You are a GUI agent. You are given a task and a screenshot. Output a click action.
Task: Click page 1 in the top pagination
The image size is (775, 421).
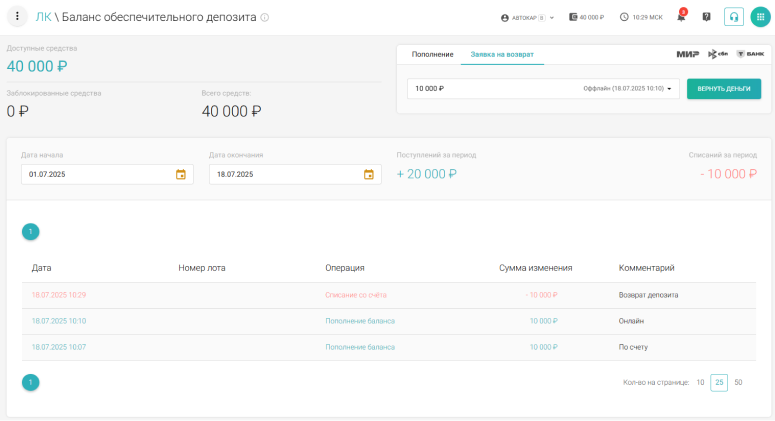coord(31,232)
